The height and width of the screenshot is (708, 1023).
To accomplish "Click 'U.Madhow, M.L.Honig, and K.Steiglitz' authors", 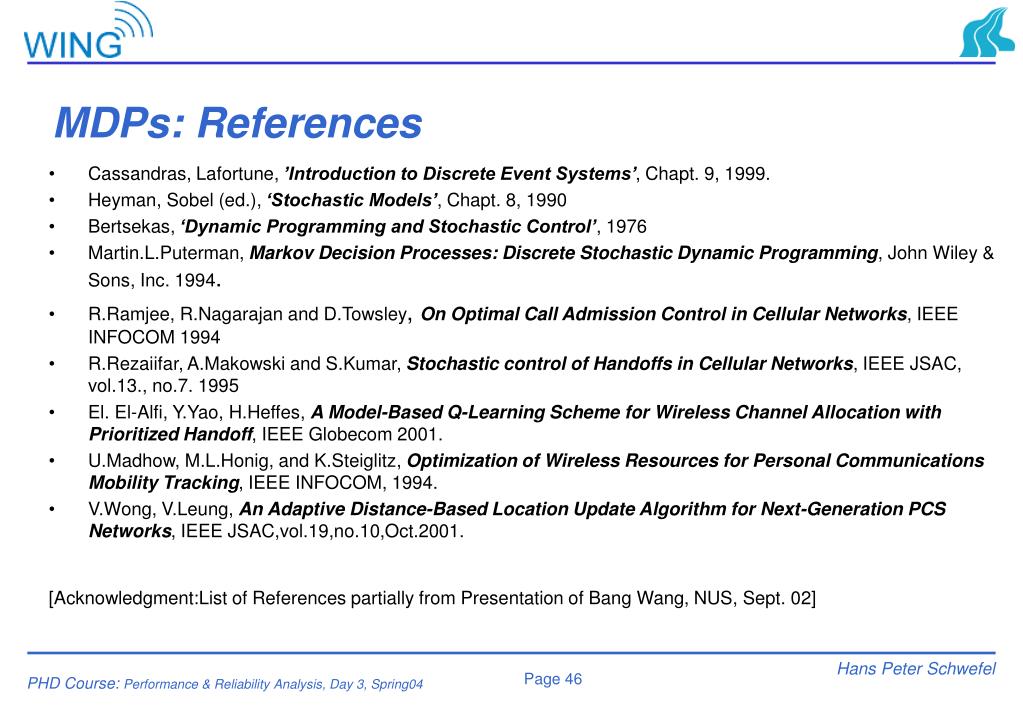I will coord(243,461).
